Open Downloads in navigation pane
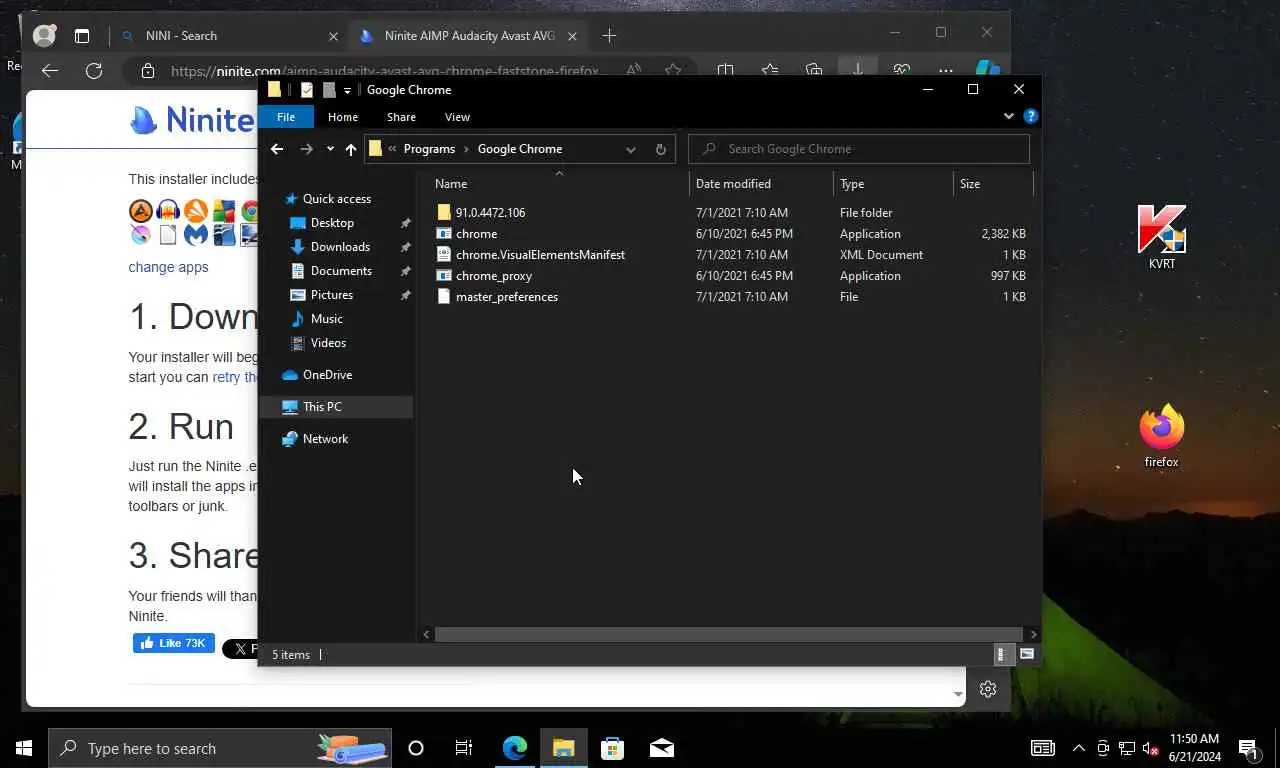Screen dimensions: 1280x768 click(340, 247)
